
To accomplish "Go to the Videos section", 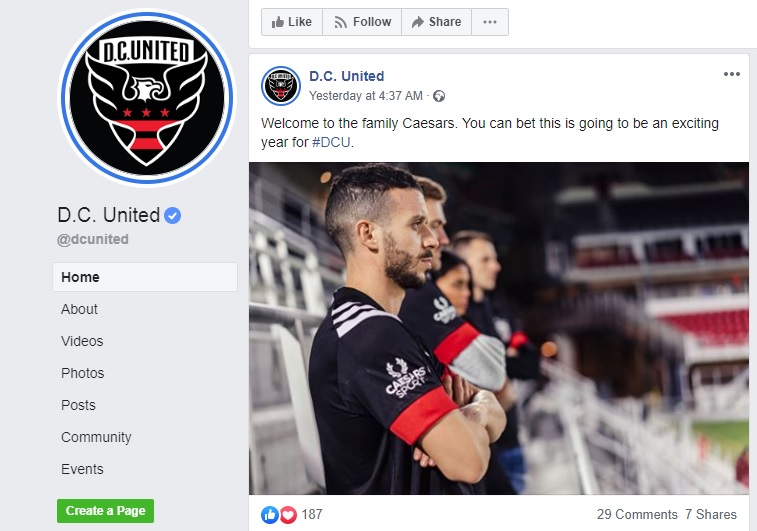I will [82, 341].
